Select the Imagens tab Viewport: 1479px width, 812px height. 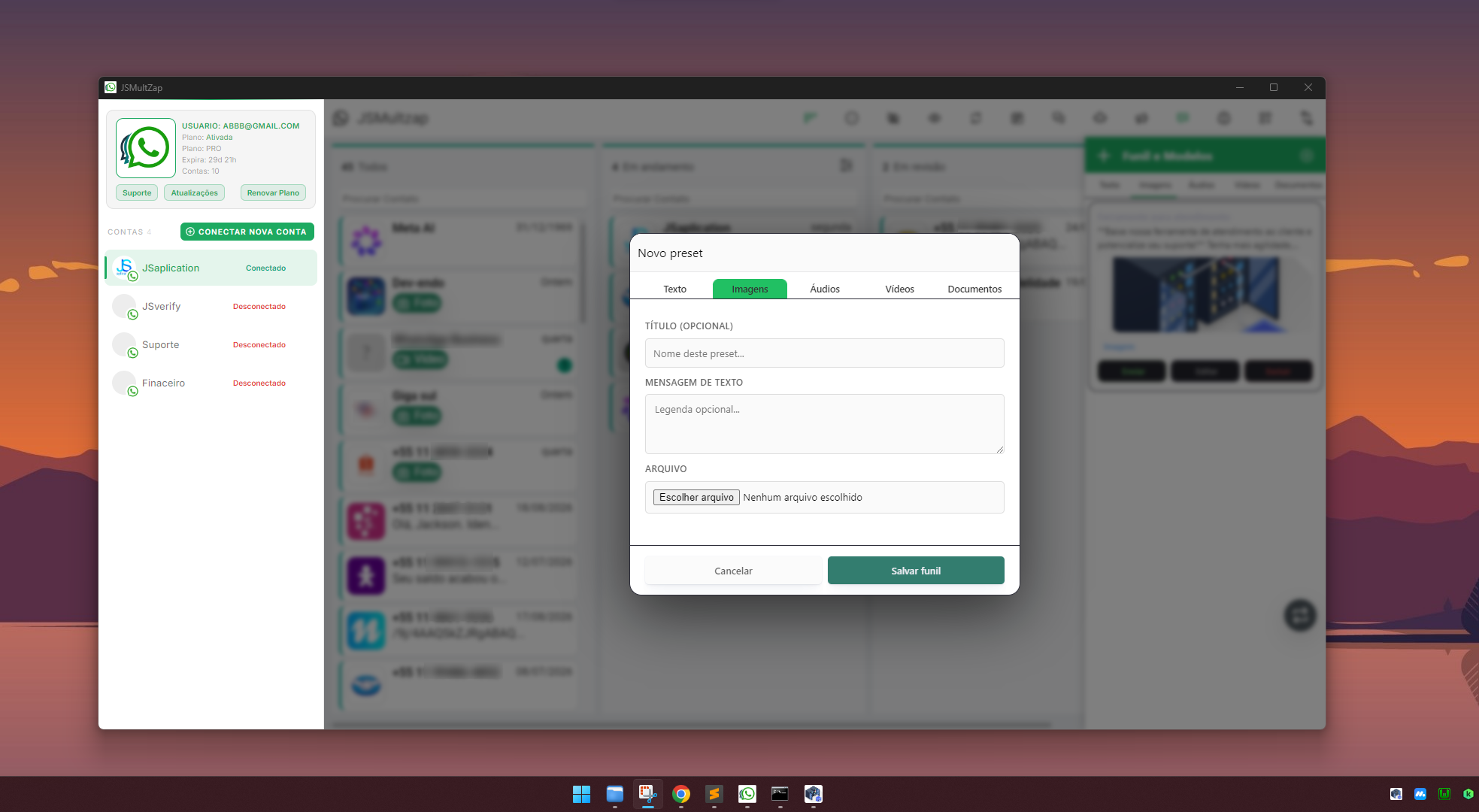tap(750, 289)
